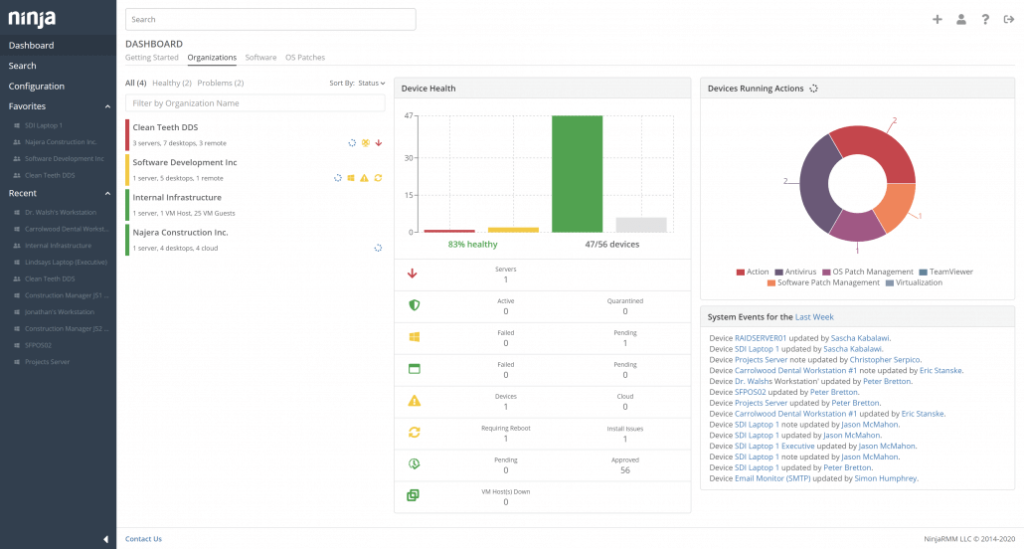The width and height of the screenshot is (1024, 549).
Task: Open Carrolwood Dental Workstation #1 note updated link
Action: (x=795, y=370)
